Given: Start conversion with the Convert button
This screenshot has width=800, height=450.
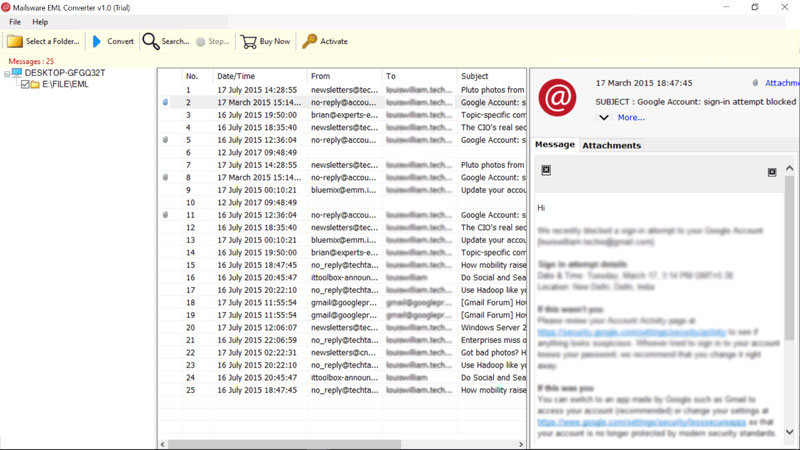Looking at the screenshot, I should (113, 41).
